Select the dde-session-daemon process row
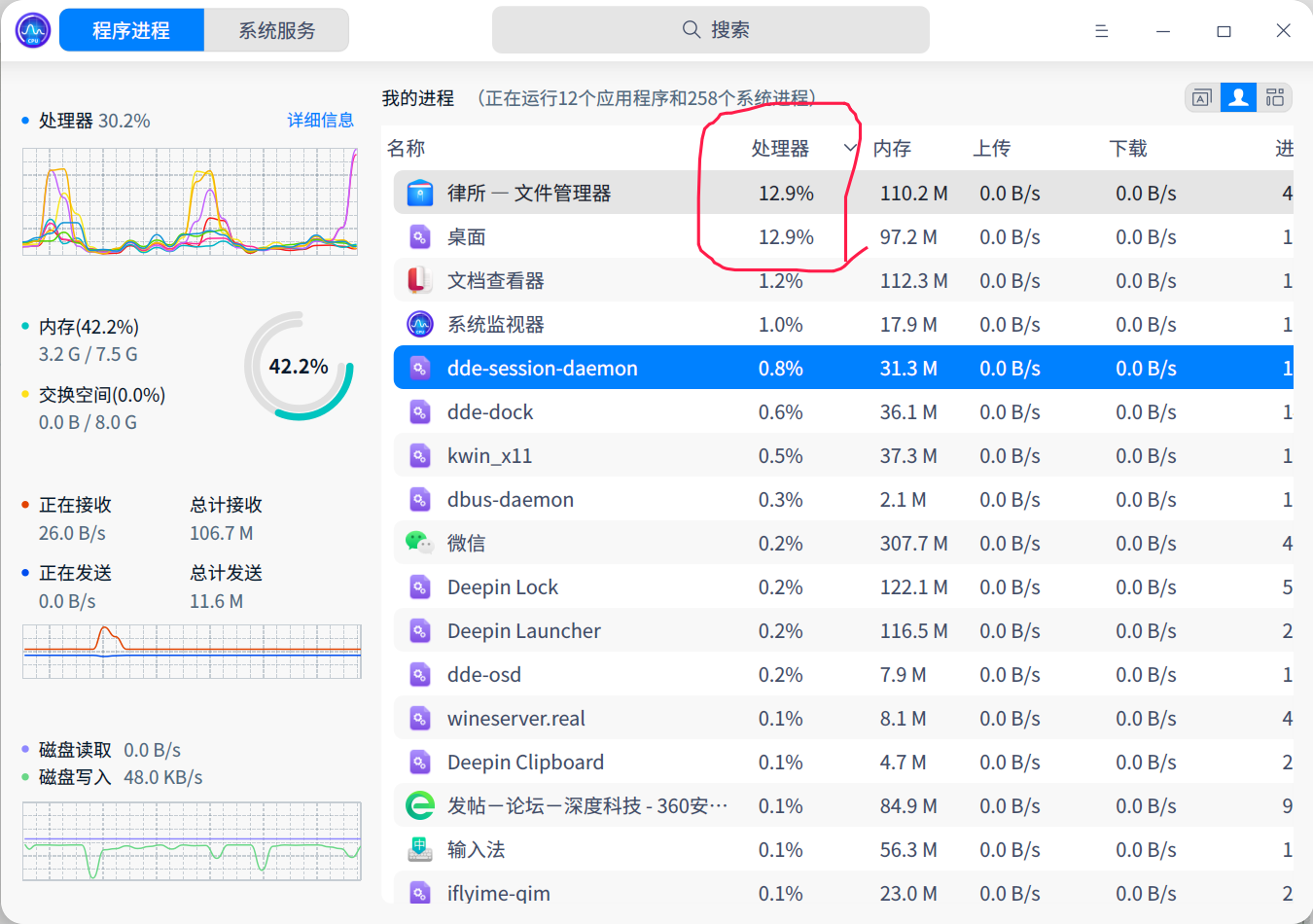The width and height of the screenshot is (1313, 924). coord(843,368)
